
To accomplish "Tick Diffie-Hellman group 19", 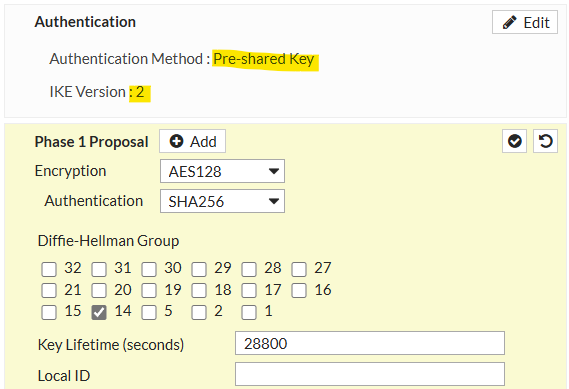I will (149, 290).
